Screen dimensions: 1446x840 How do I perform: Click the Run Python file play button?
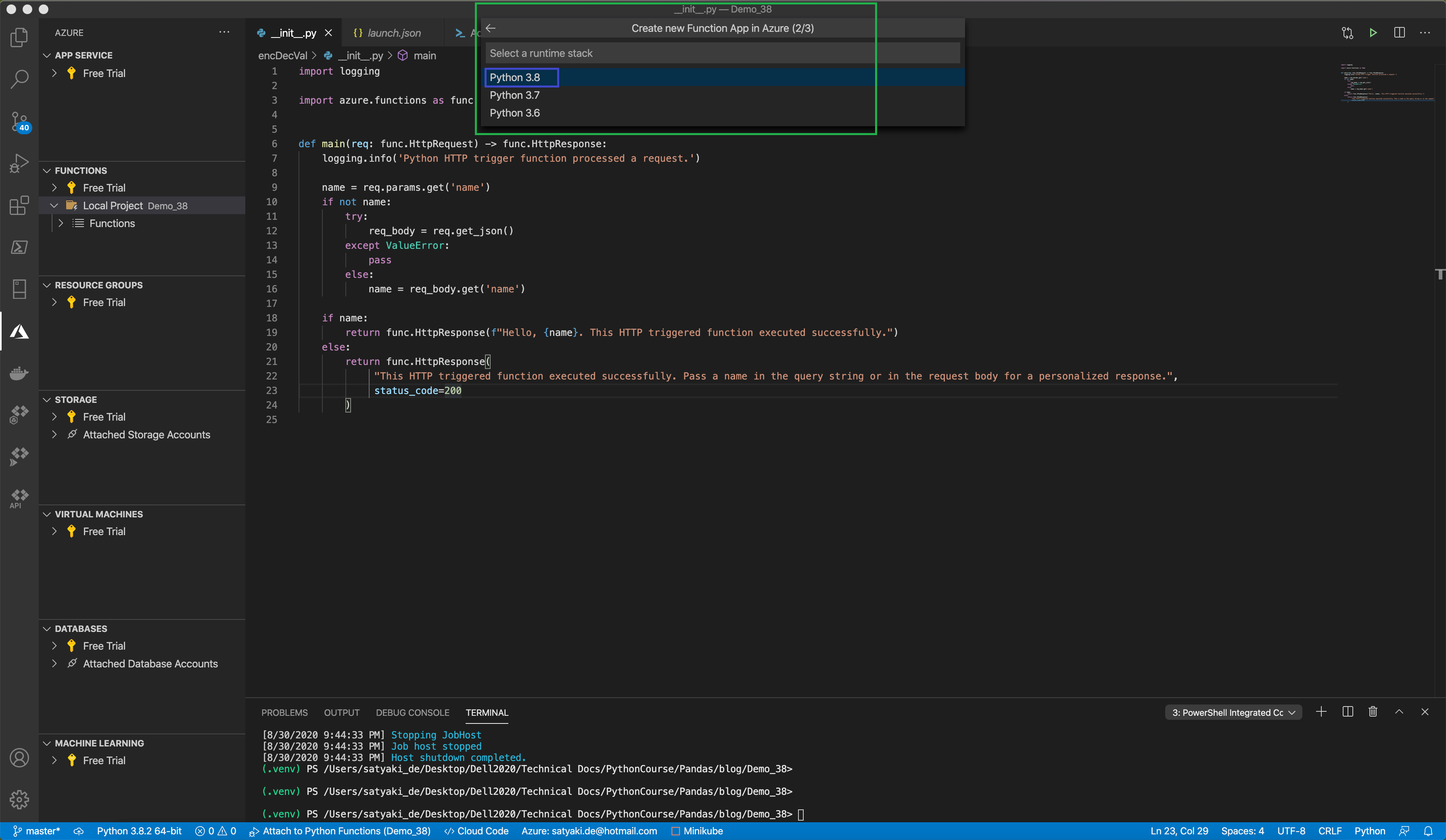tap(1373, 33)
